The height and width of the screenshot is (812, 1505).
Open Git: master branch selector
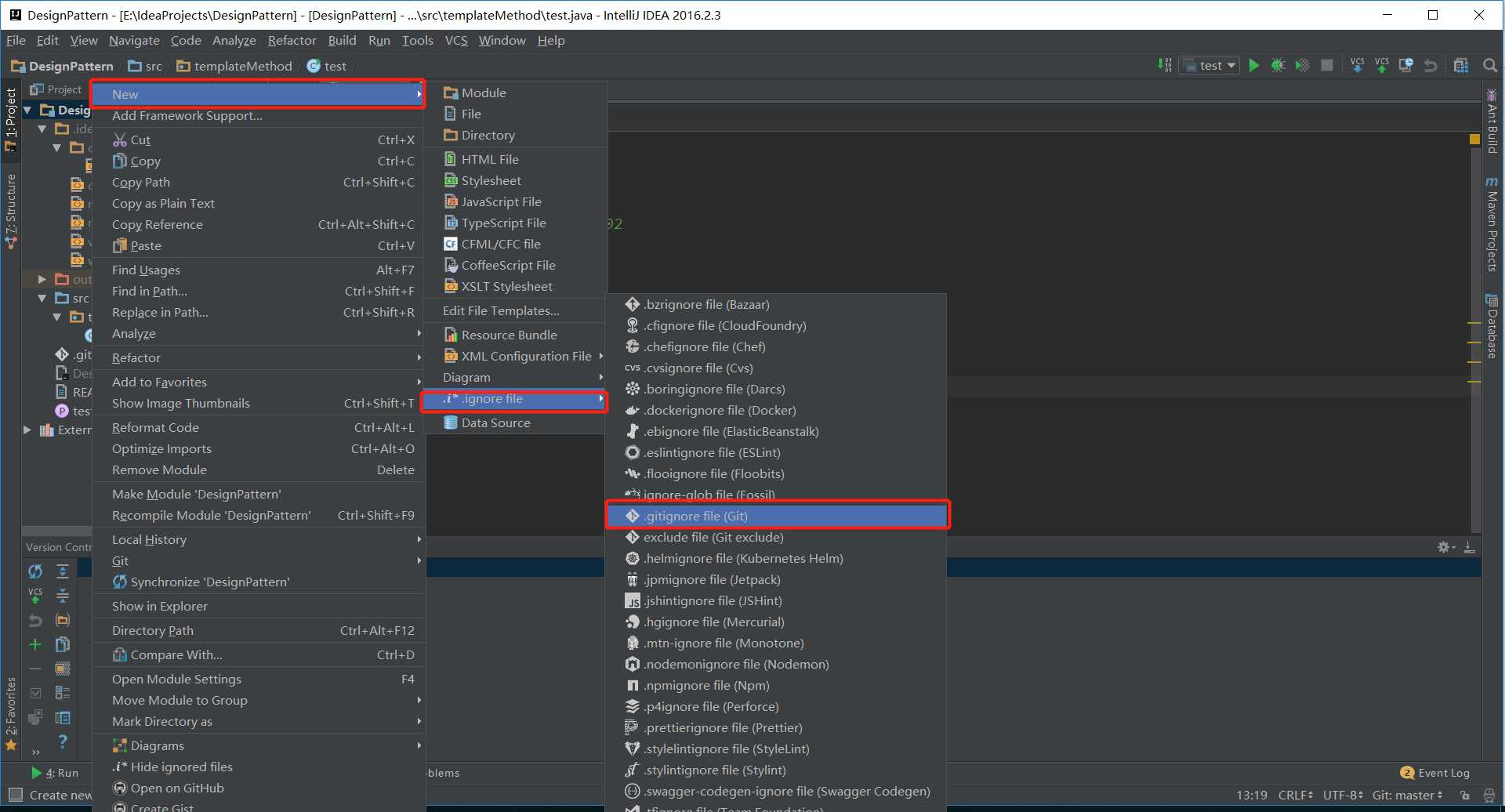click(x=1408, y=795)
